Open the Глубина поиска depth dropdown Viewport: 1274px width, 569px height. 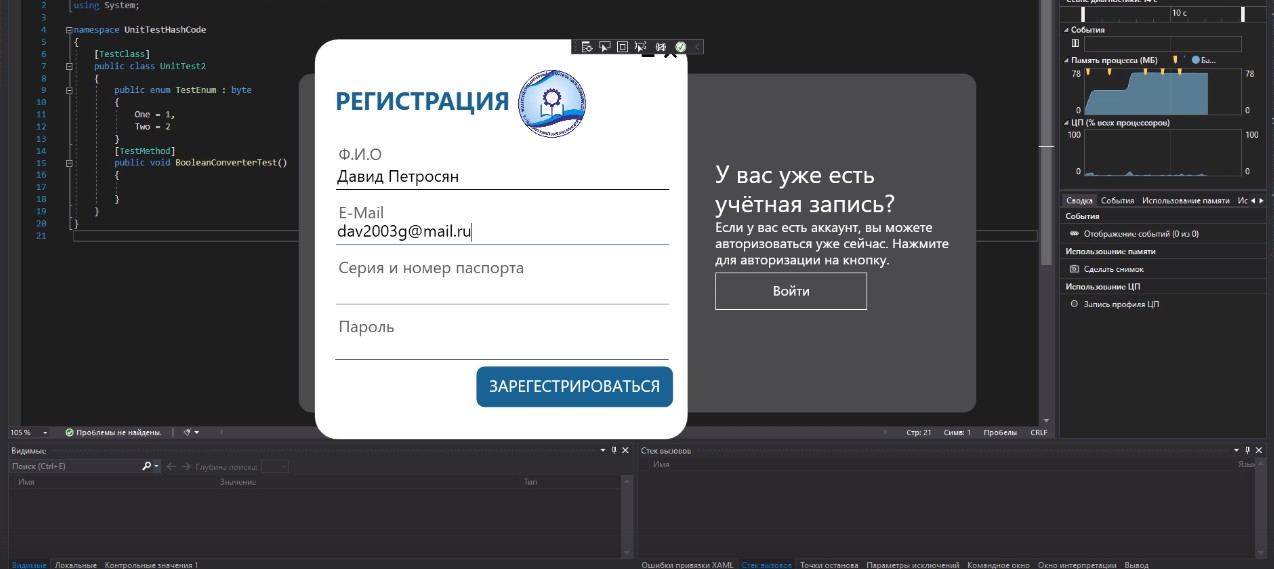pos(275,466)
